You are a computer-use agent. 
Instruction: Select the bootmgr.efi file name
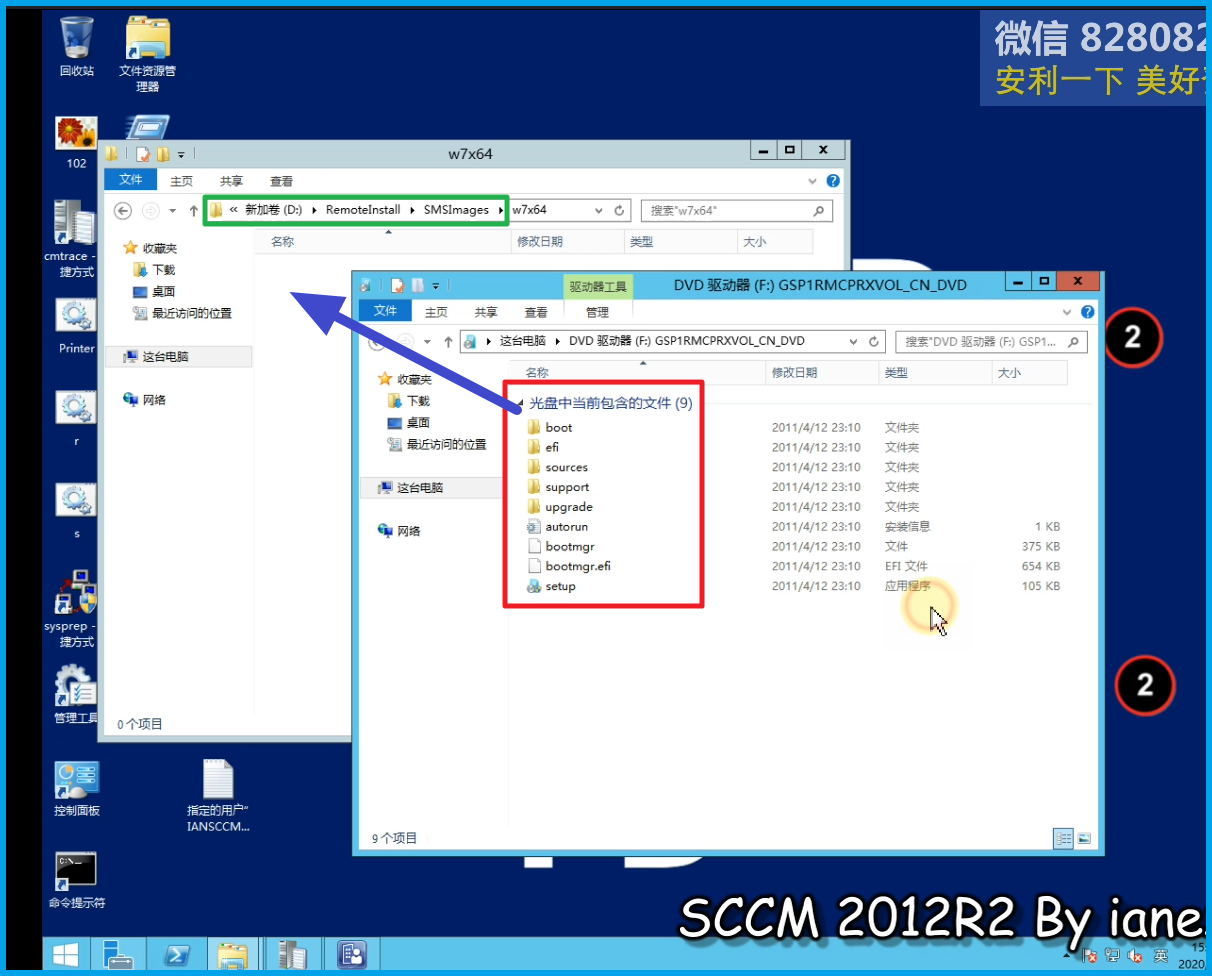578,566
